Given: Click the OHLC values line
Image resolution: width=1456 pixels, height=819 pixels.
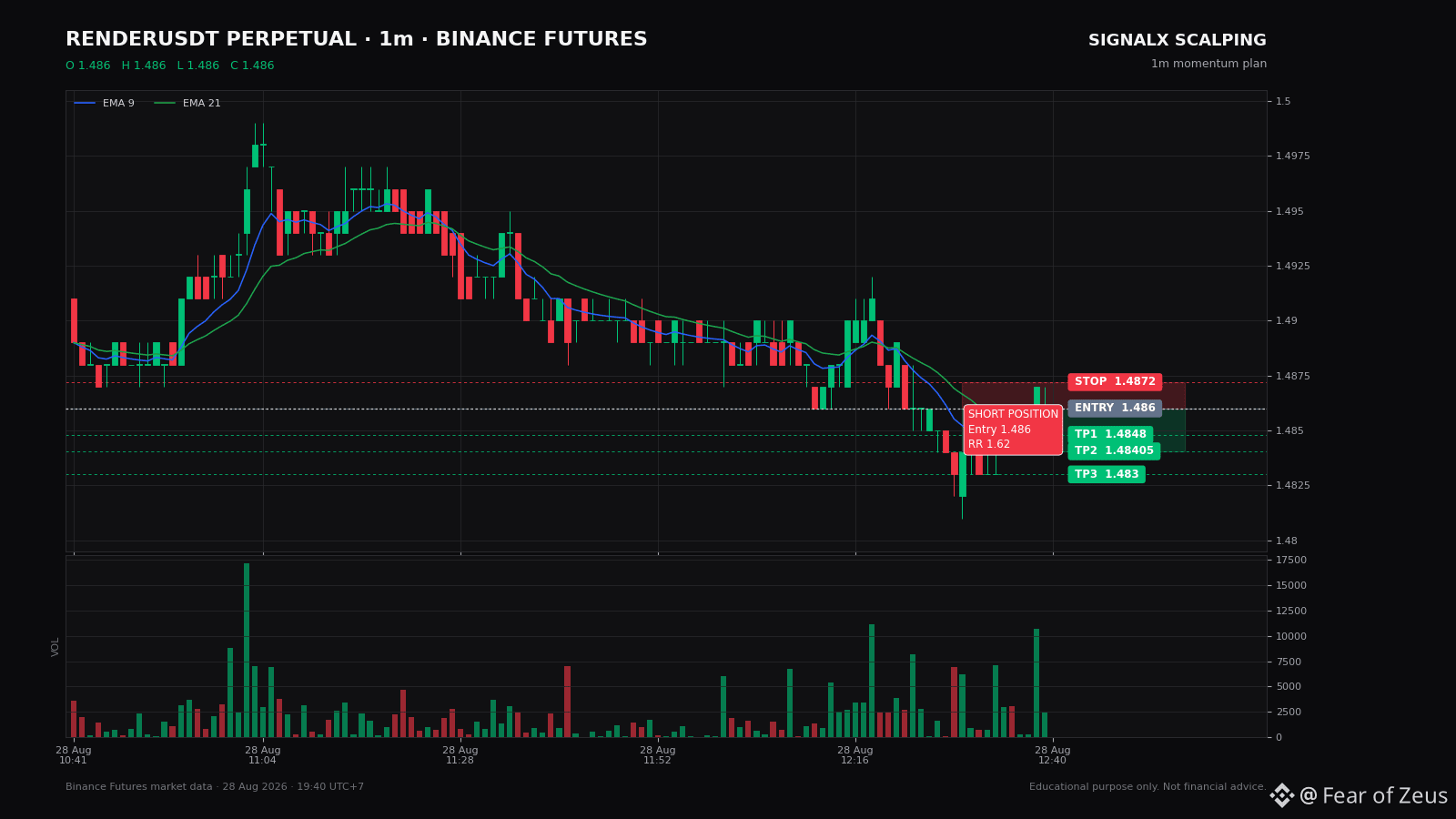Looking at the screenshot, I should point(169,66).
